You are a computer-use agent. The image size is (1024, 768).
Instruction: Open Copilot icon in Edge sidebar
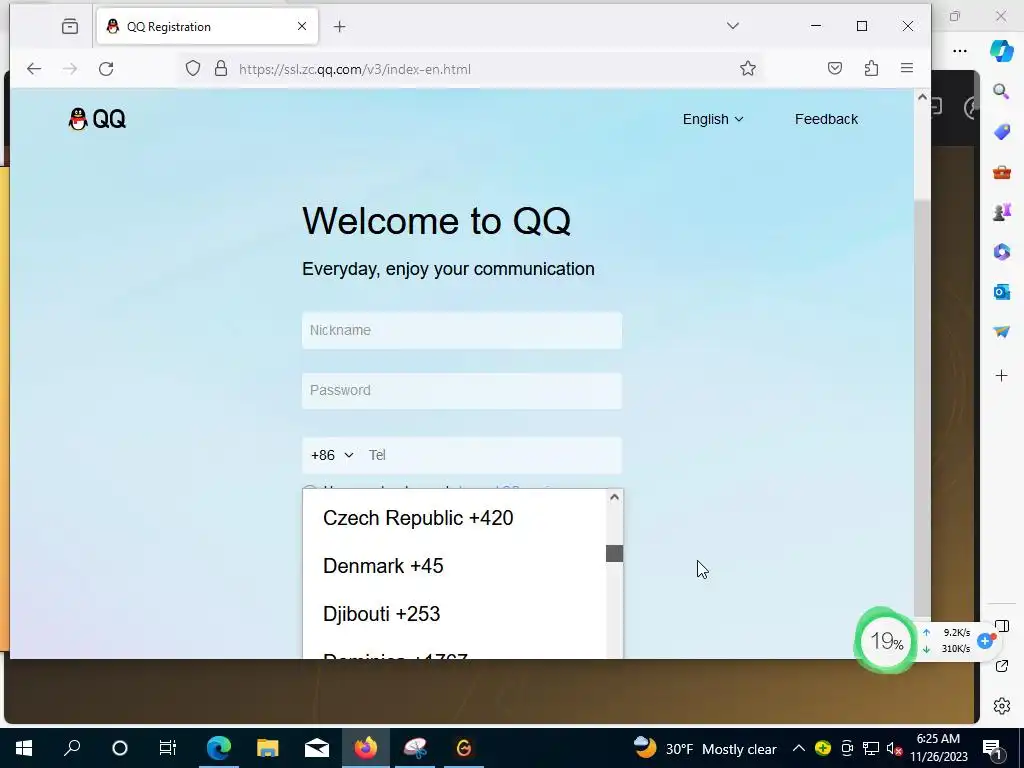point(1001,51)
